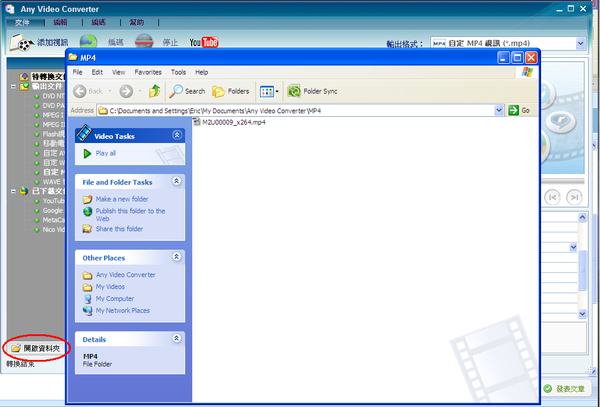
Task: Collapse the Details panel
Action: coord(176,338)
